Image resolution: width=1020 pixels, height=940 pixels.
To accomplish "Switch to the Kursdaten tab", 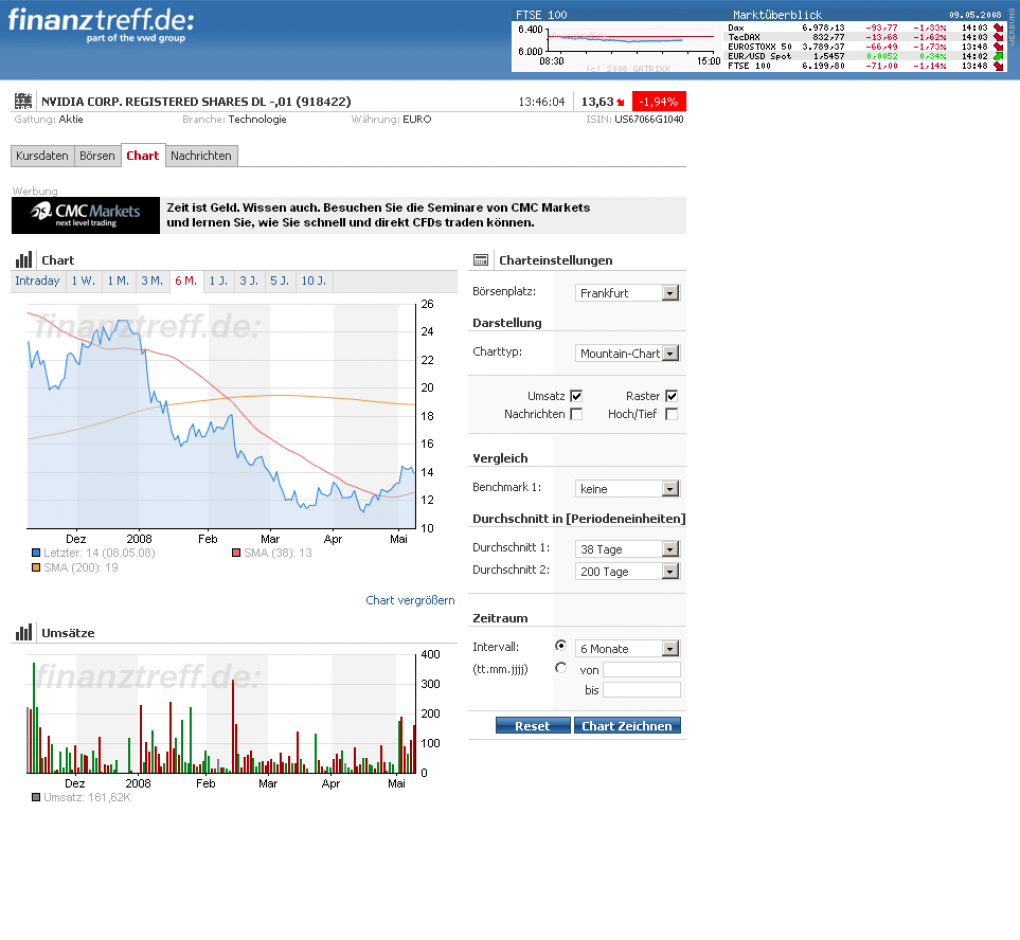I will [x=42, y=155].
